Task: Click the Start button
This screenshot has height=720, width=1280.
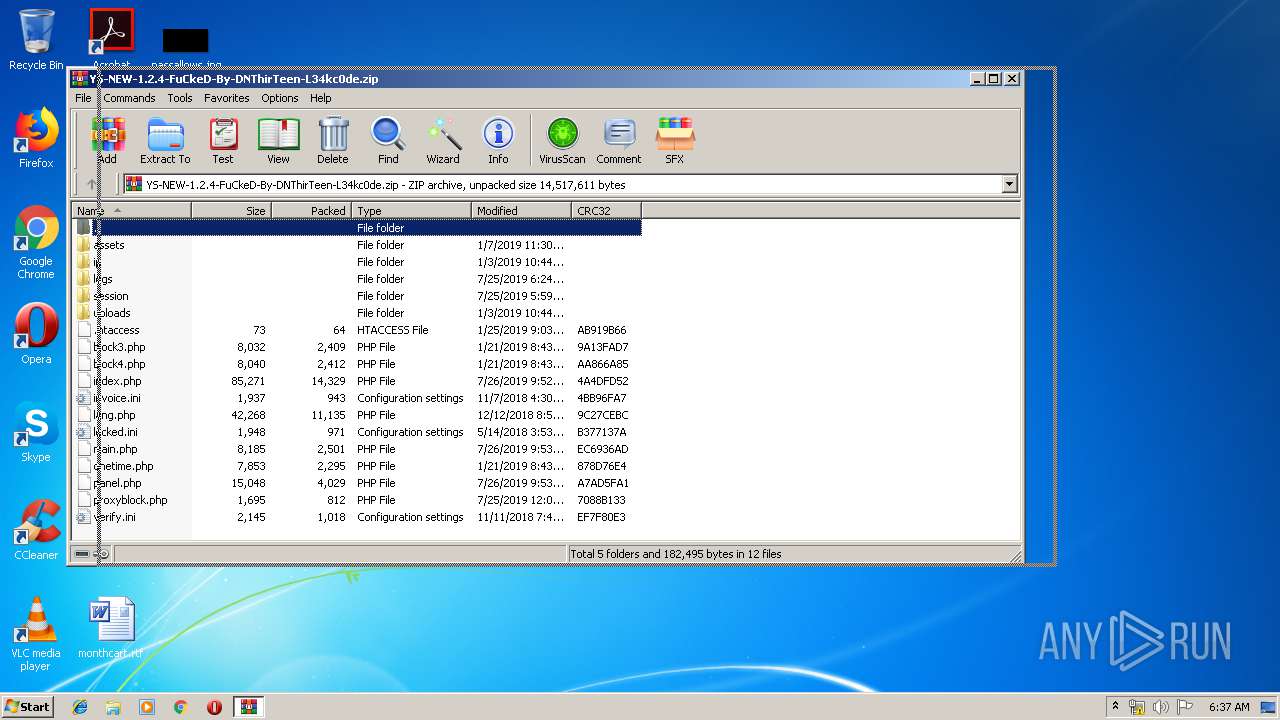Action: tap(28, 707)
